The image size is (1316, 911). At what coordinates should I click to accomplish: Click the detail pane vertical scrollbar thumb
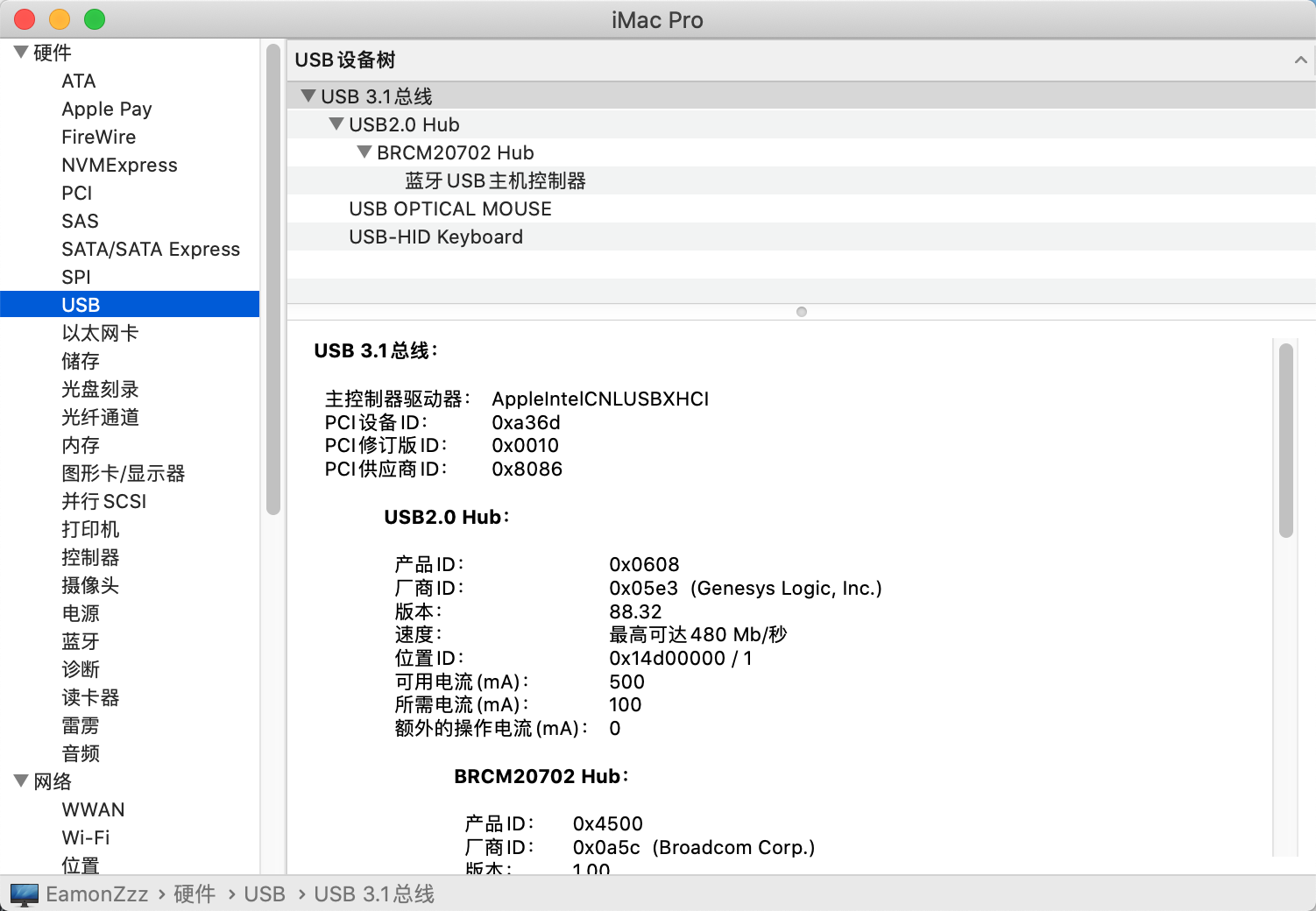click(x=1286, y=441)
